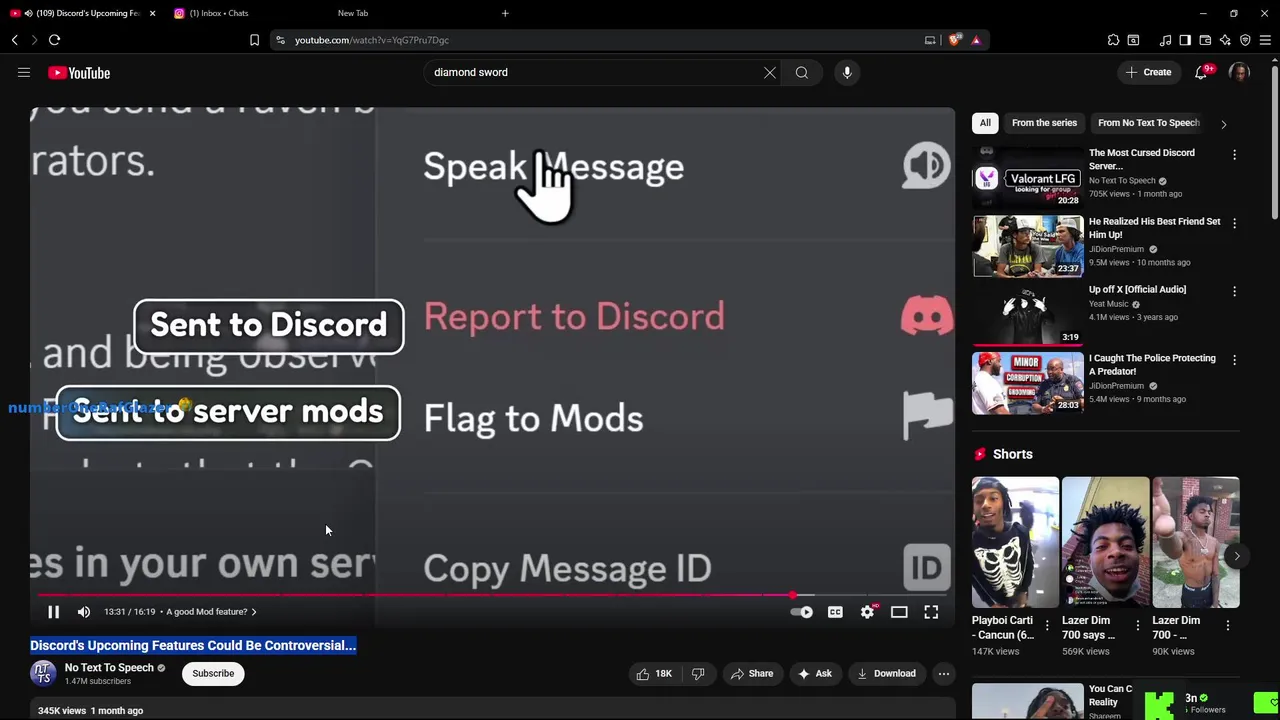Download the video
Viewport: 1280px width, 720px height.
tap(886, 674)
